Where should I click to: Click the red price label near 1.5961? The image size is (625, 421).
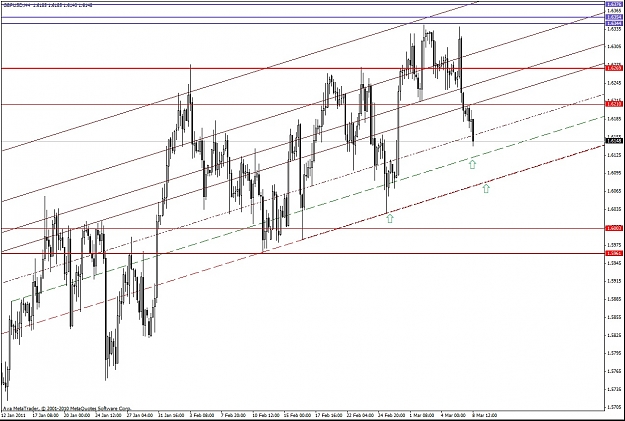coord(612,253)
